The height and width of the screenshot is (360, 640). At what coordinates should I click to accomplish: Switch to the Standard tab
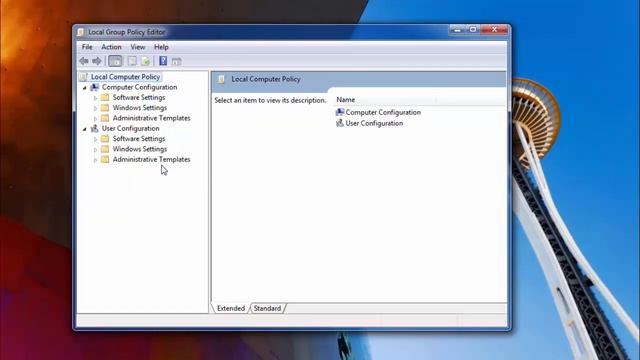click(x=267, y=308)
